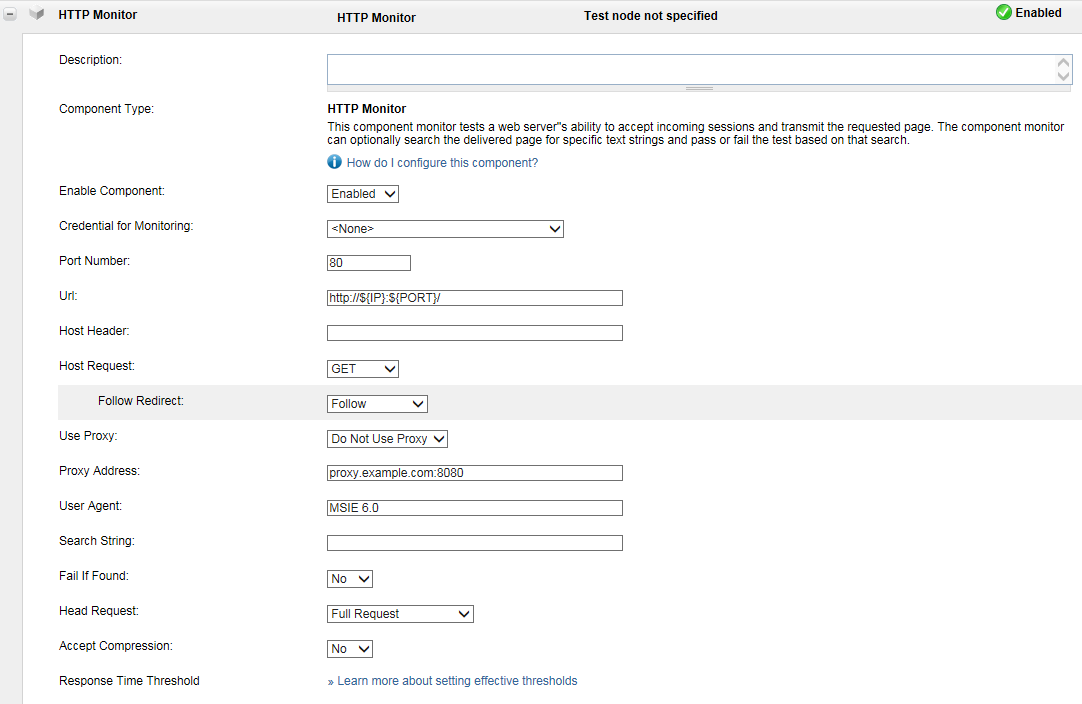1082x704 pixels.
Task: Open the Enable Component dropdown
Action: click(363, 194)
